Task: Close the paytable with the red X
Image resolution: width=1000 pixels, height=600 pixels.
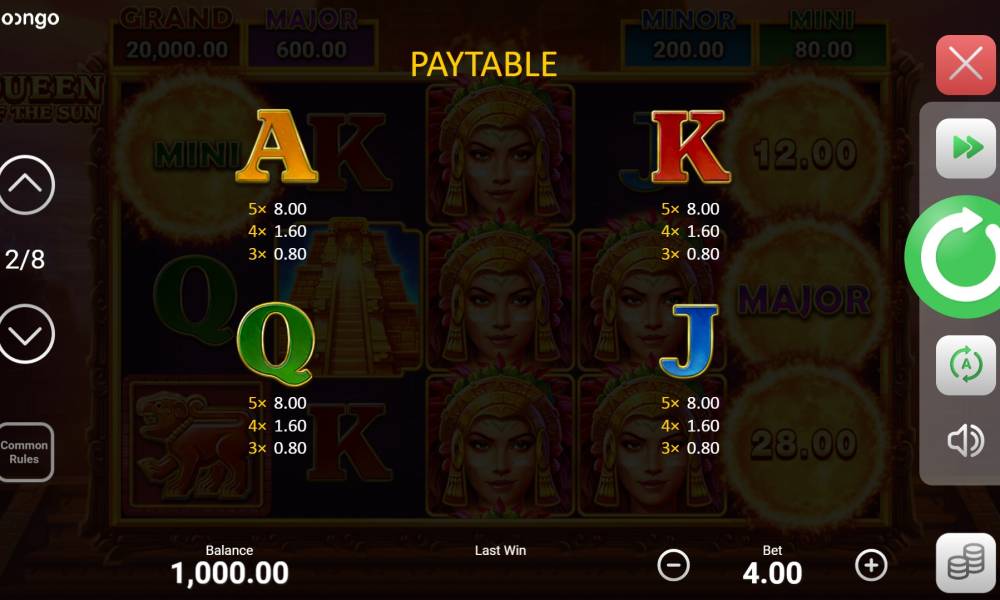Action: pyautogui.click(x=965, y=65)
